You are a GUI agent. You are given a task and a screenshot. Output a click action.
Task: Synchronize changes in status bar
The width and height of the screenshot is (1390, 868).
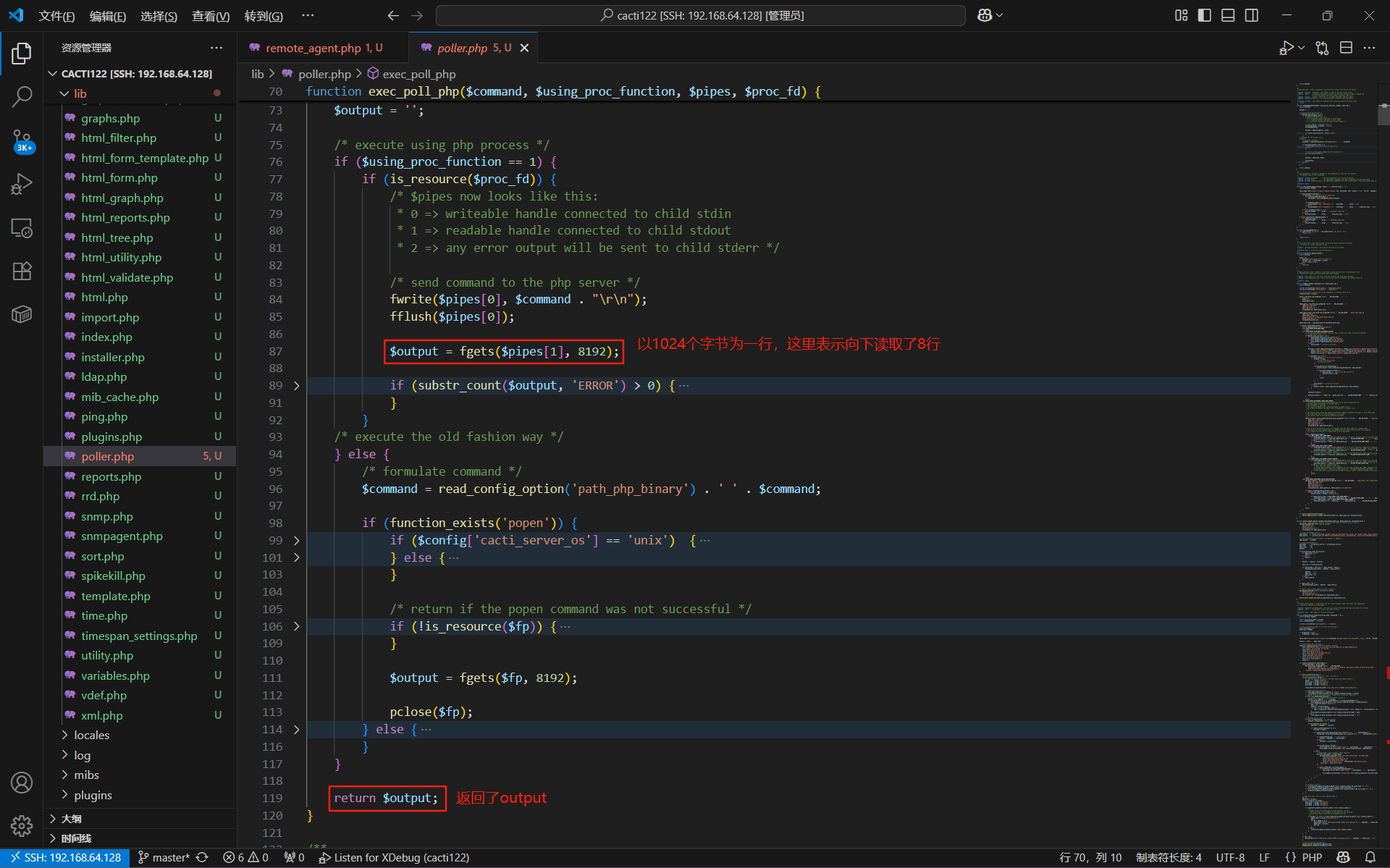click(203, 857)
